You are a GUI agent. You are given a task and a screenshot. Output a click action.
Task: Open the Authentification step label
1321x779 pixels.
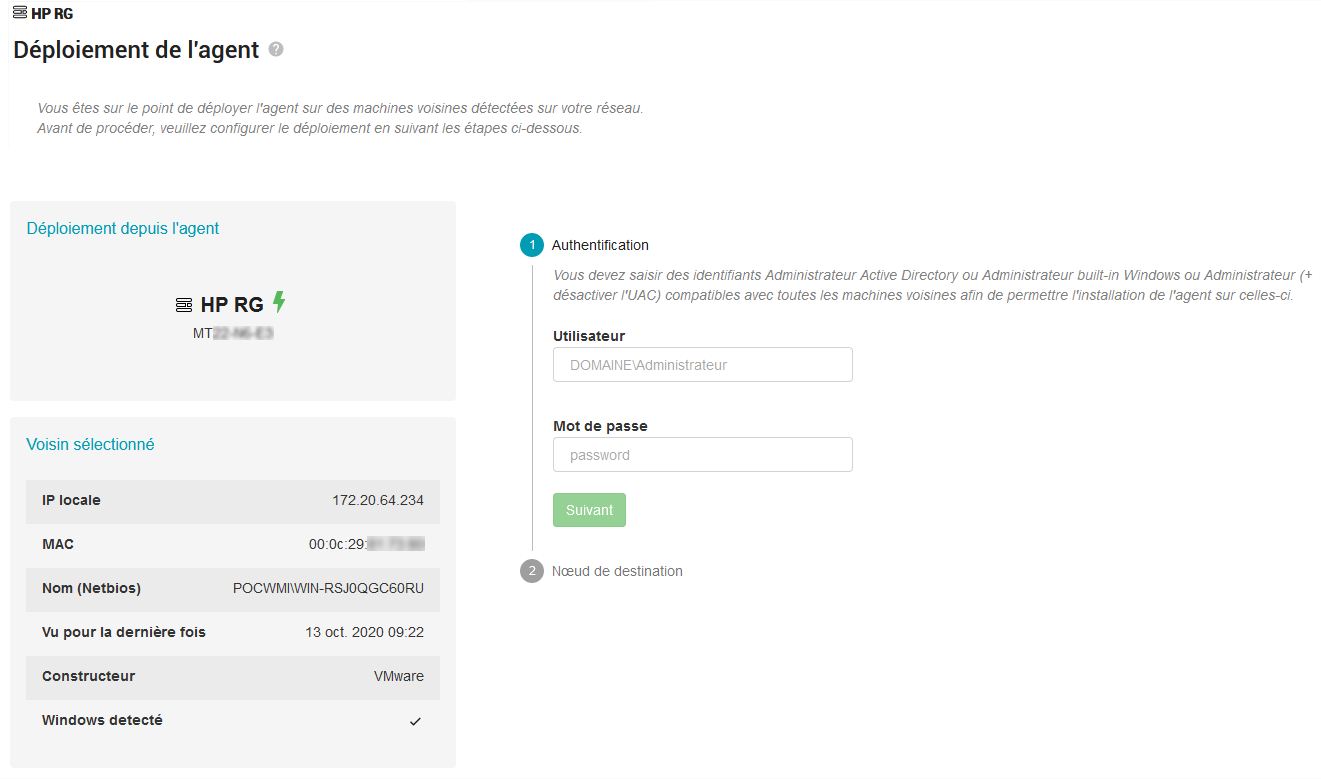pyautogui.click(x=600, y=245)
